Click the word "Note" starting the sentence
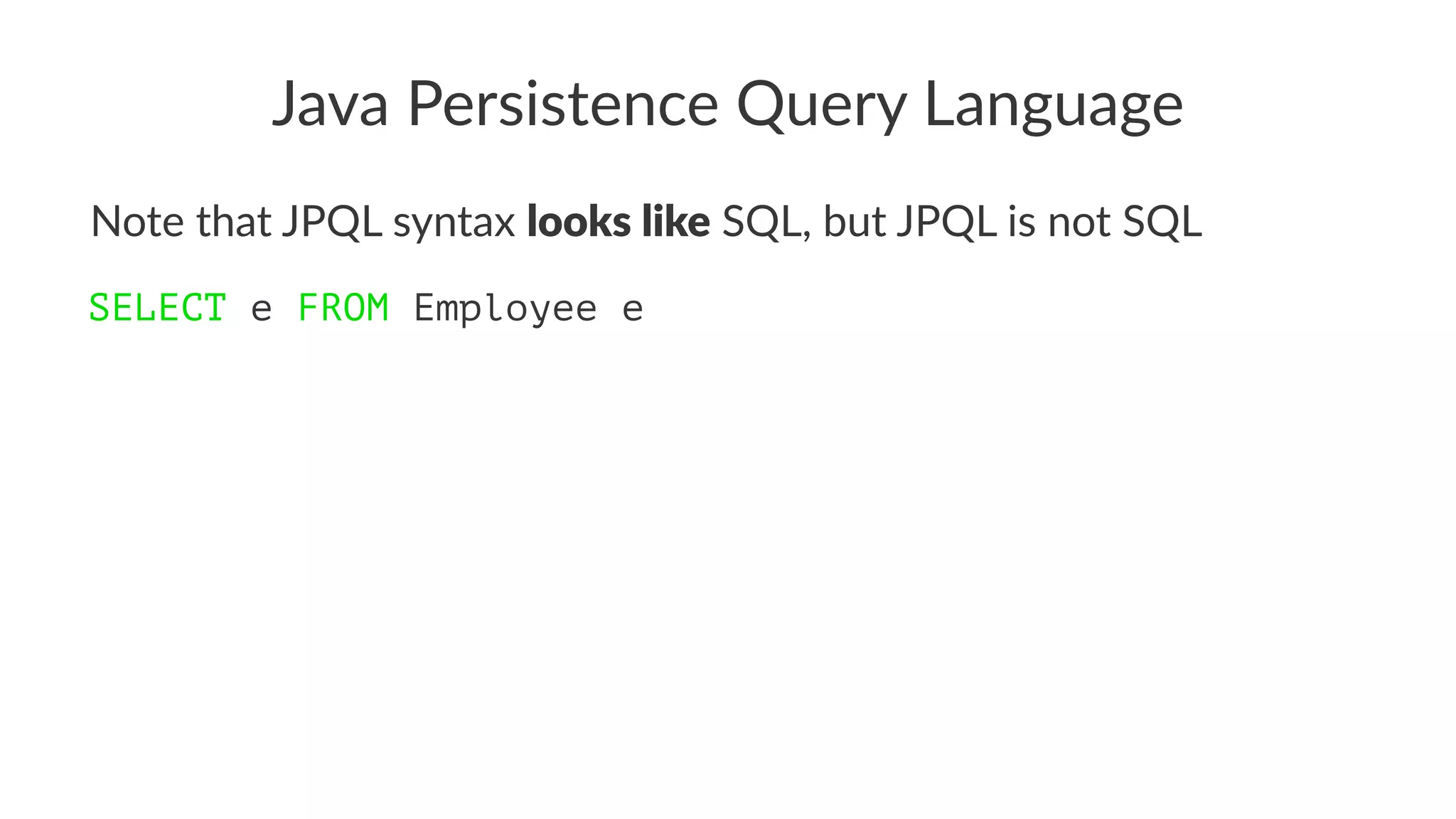 coord(137,222)
